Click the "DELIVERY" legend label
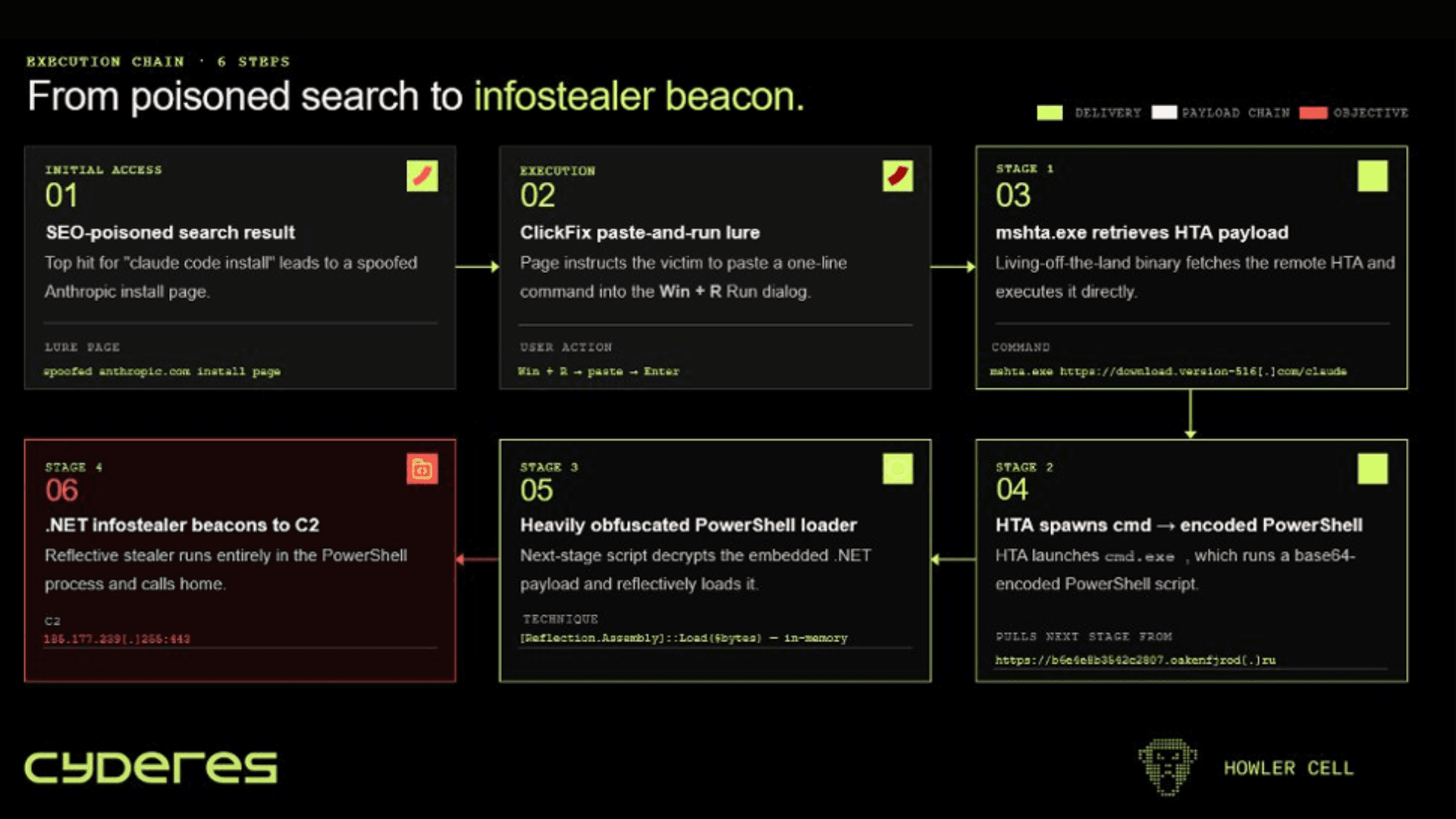The height and width of the screenshot is (819, 1456). point(1107,113)
